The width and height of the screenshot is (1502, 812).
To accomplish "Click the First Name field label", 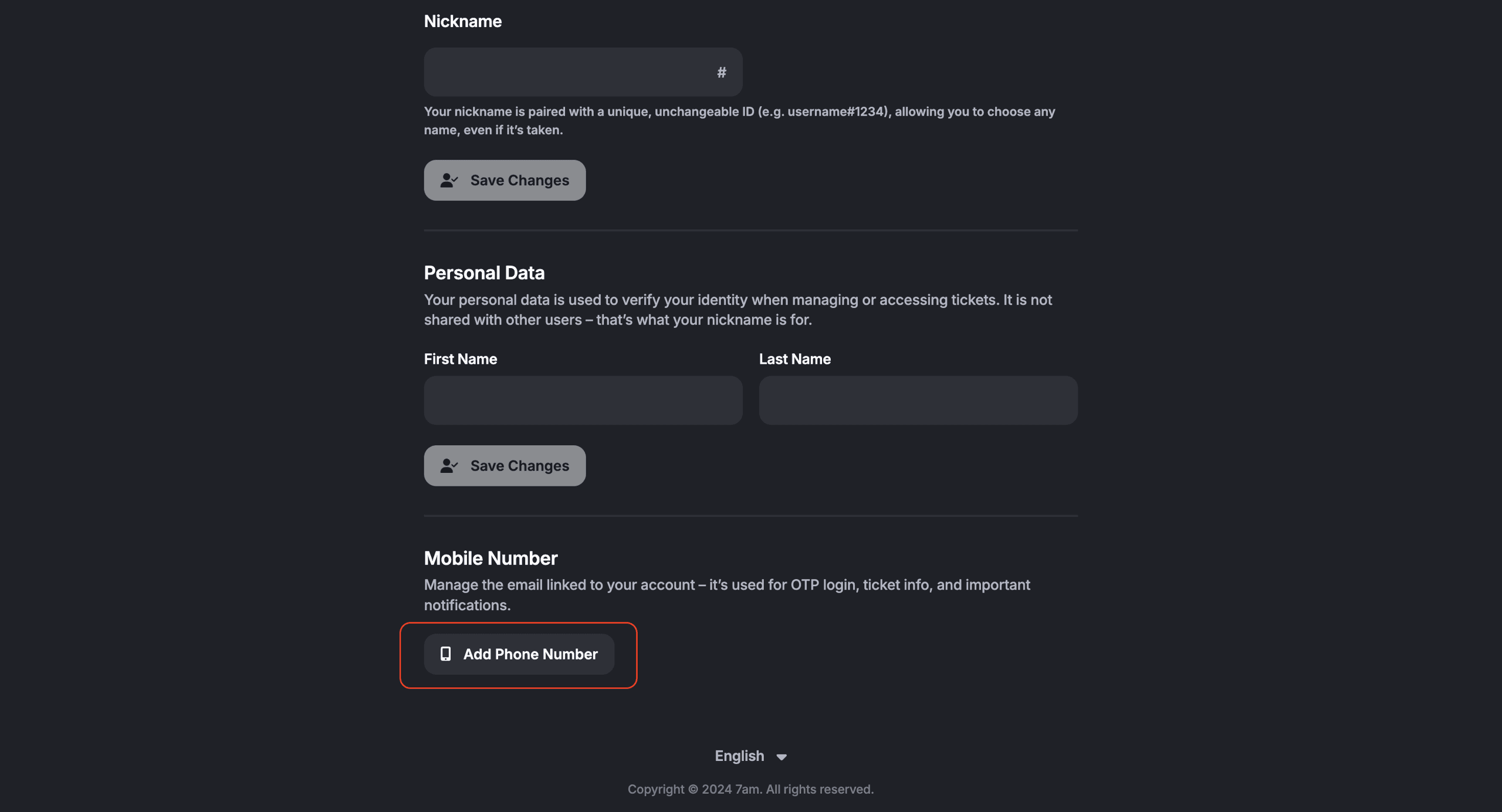I will (461, 359).
